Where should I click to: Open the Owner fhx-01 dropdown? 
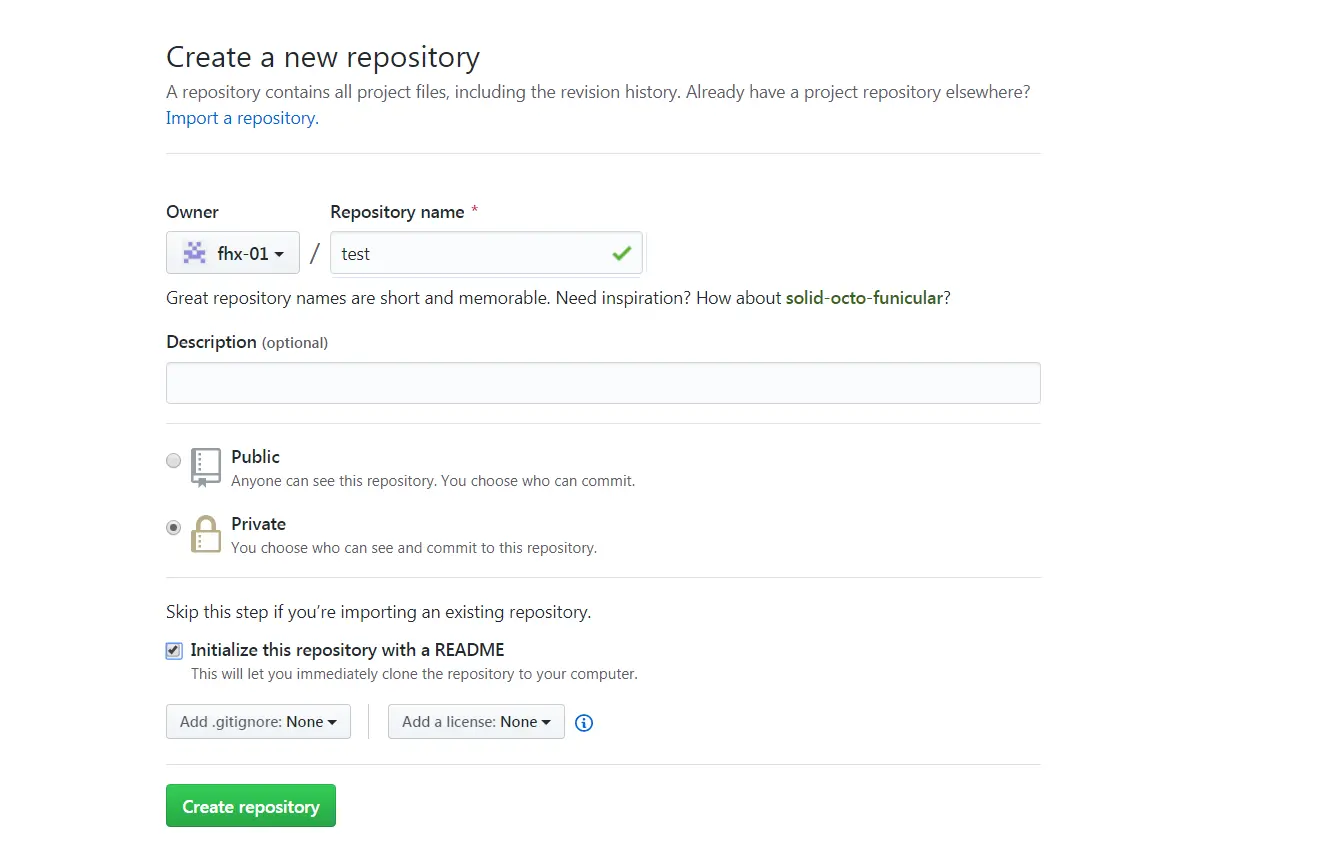coord(233,253)
